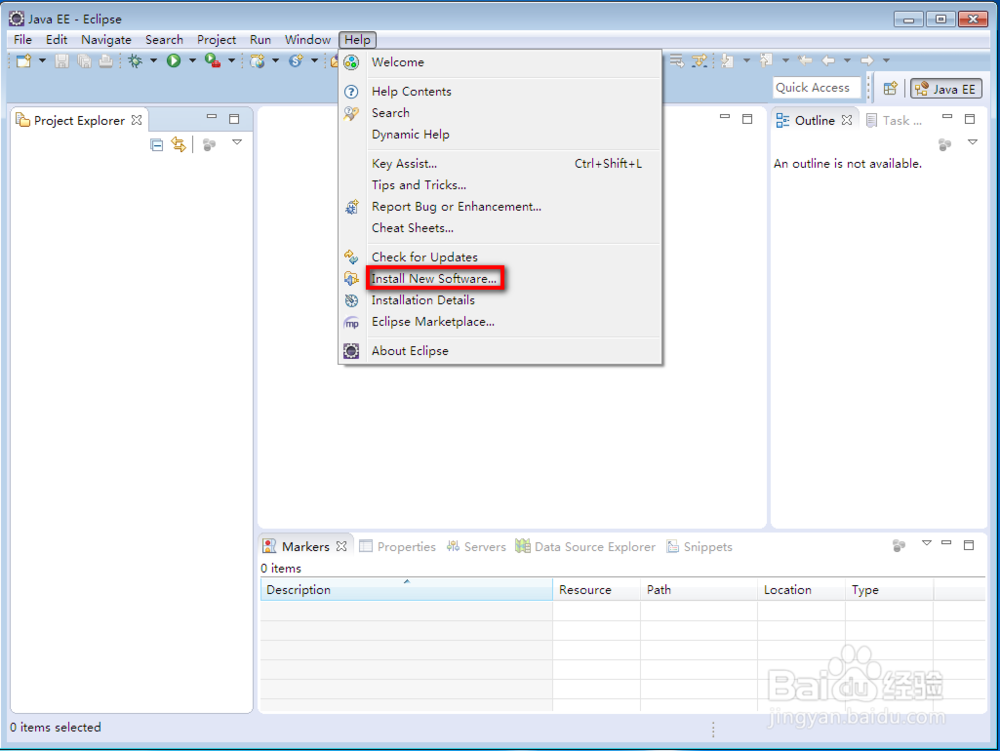The width and height of the screenshot is (1000, 751).
Task: Choose Tips and Tricks menu entry
Action: click(500, 185)
